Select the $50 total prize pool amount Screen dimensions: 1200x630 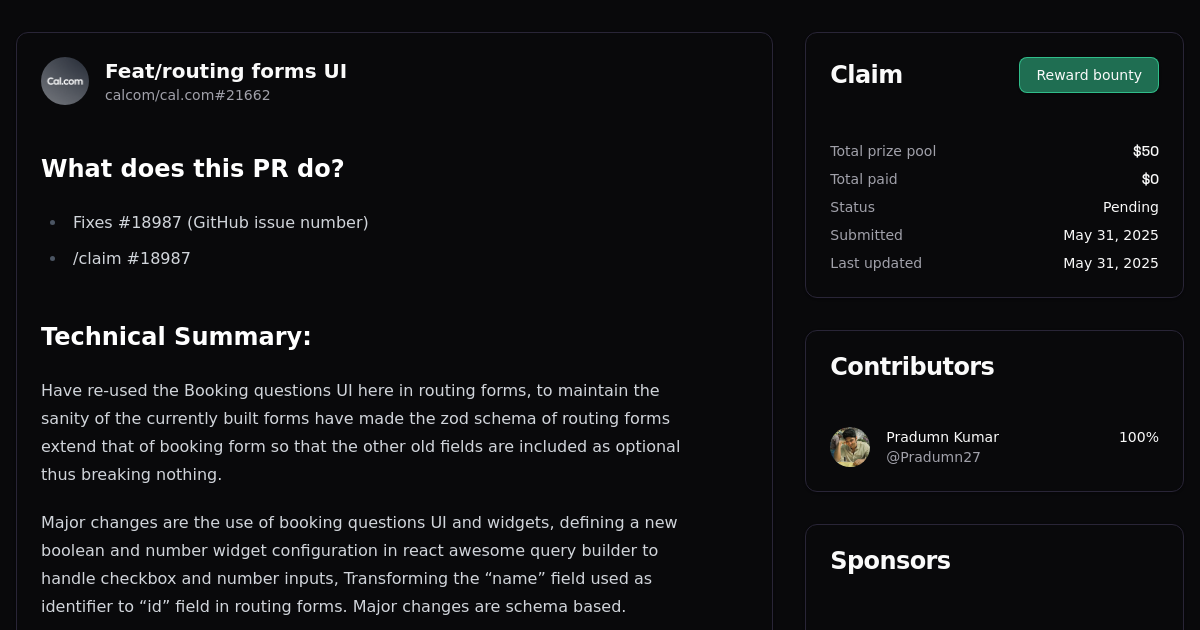click(x=1145, y=150)
